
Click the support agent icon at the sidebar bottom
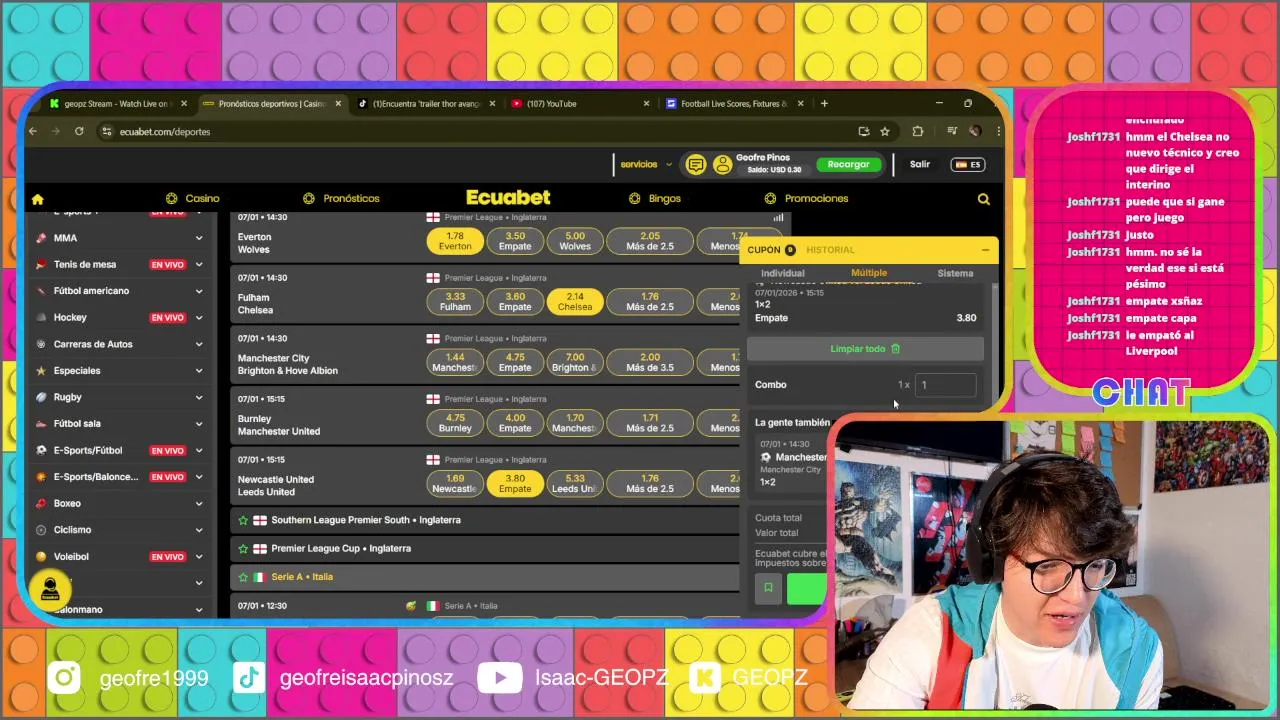50,590
